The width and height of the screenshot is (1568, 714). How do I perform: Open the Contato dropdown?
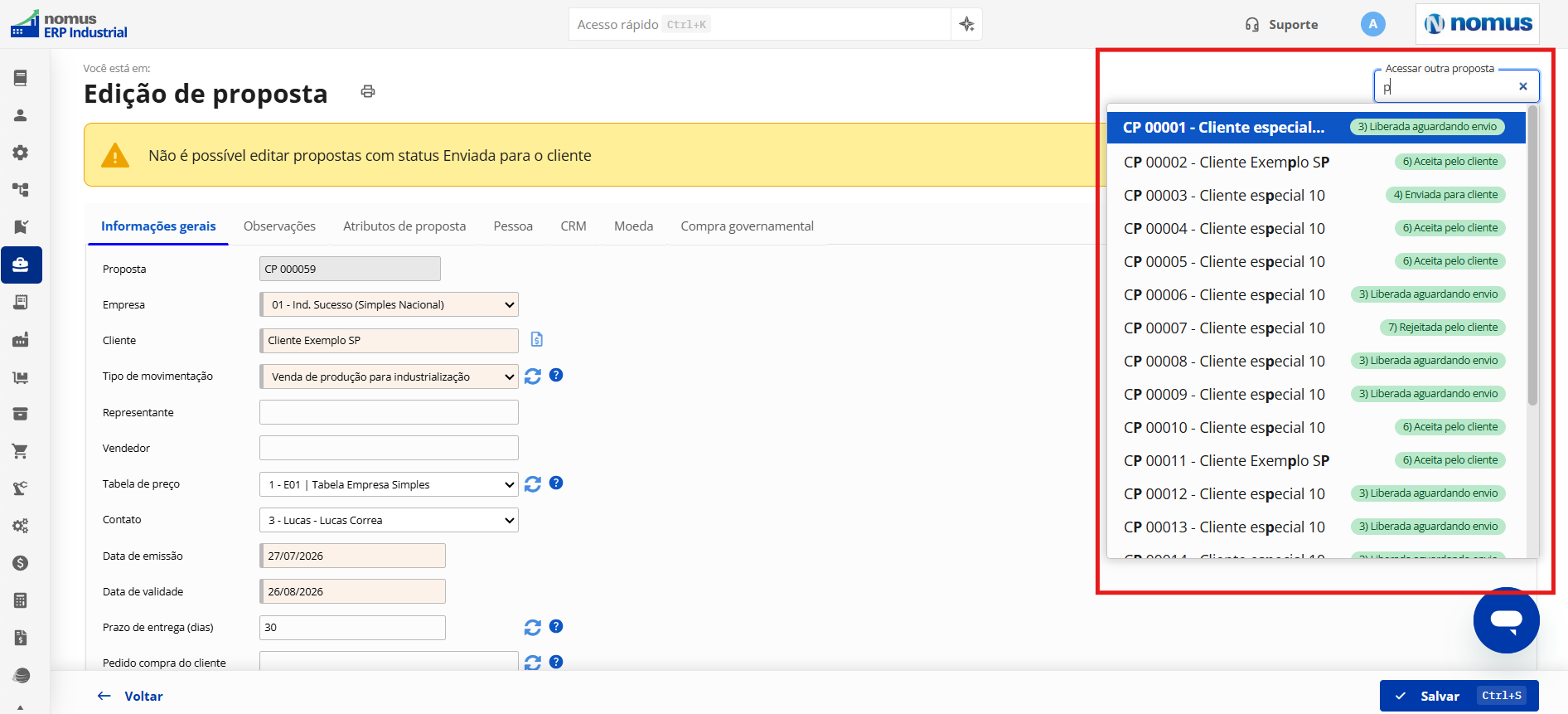click(x=390, y=520)
